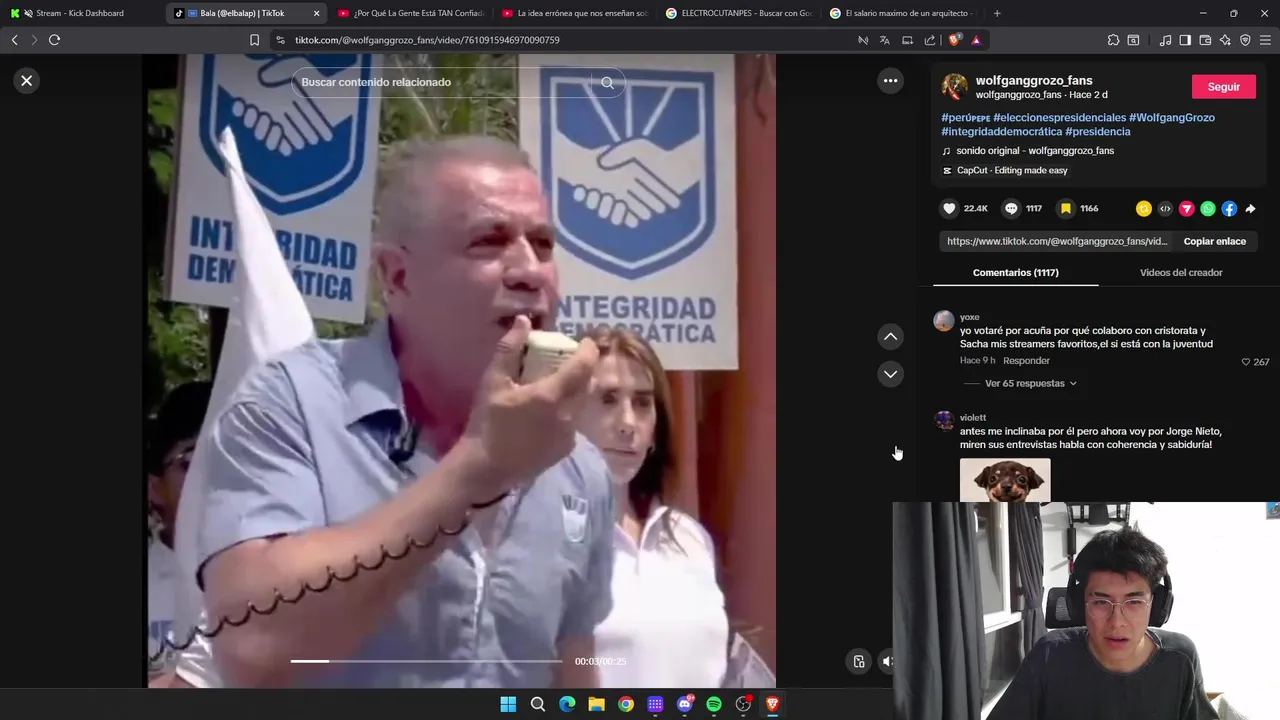Save video with the bookmark icon

[1066, 209]
